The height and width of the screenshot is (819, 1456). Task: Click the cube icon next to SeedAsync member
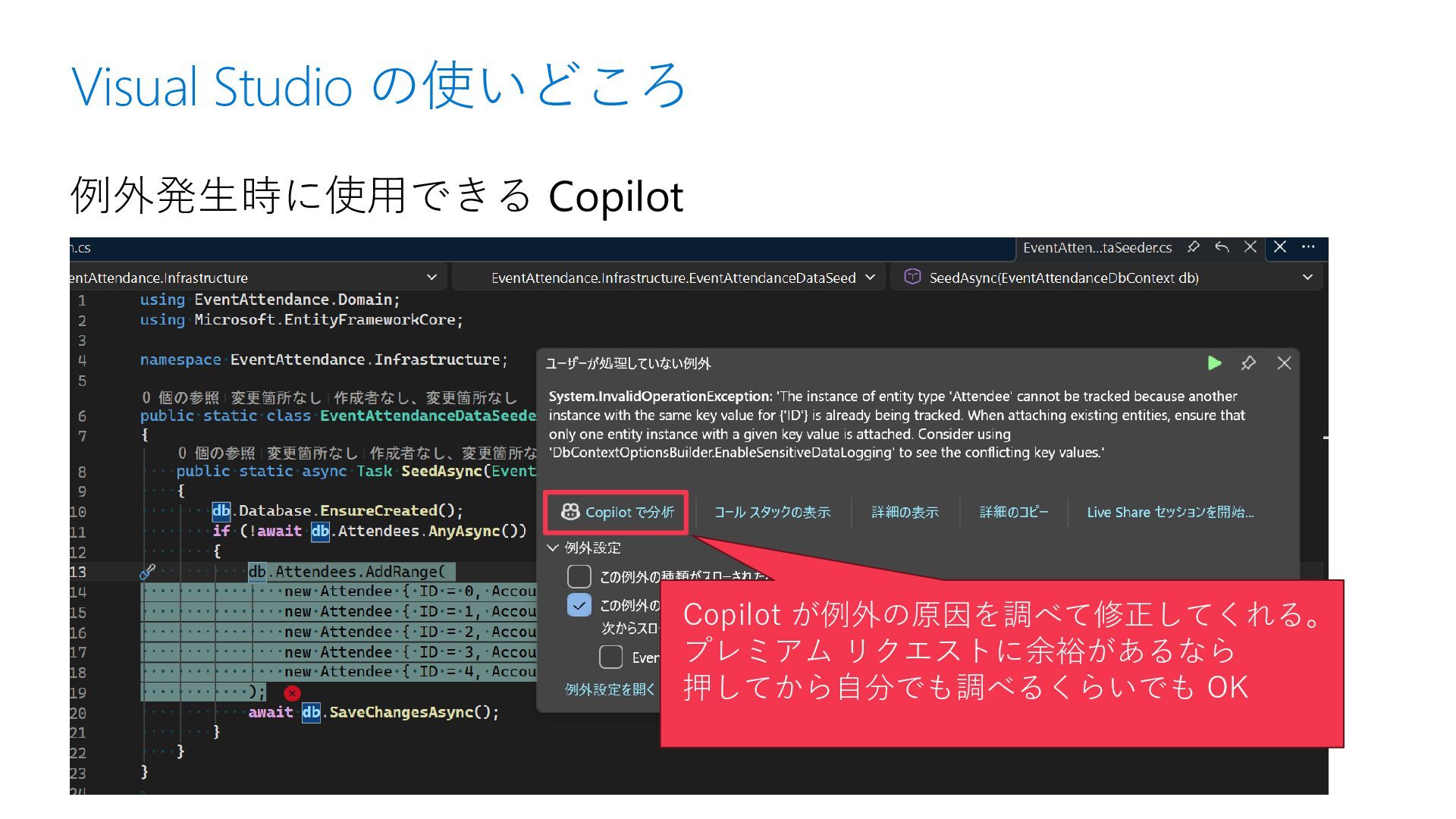tap(912, 277)
